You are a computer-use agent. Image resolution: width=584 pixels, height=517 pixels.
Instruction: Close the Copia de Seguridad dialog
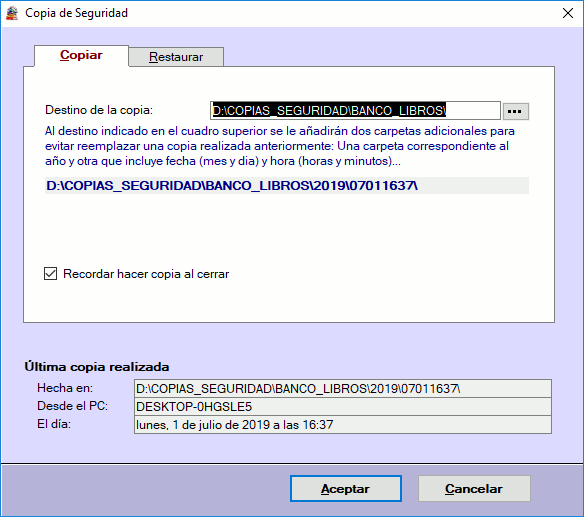click(568, 13)
